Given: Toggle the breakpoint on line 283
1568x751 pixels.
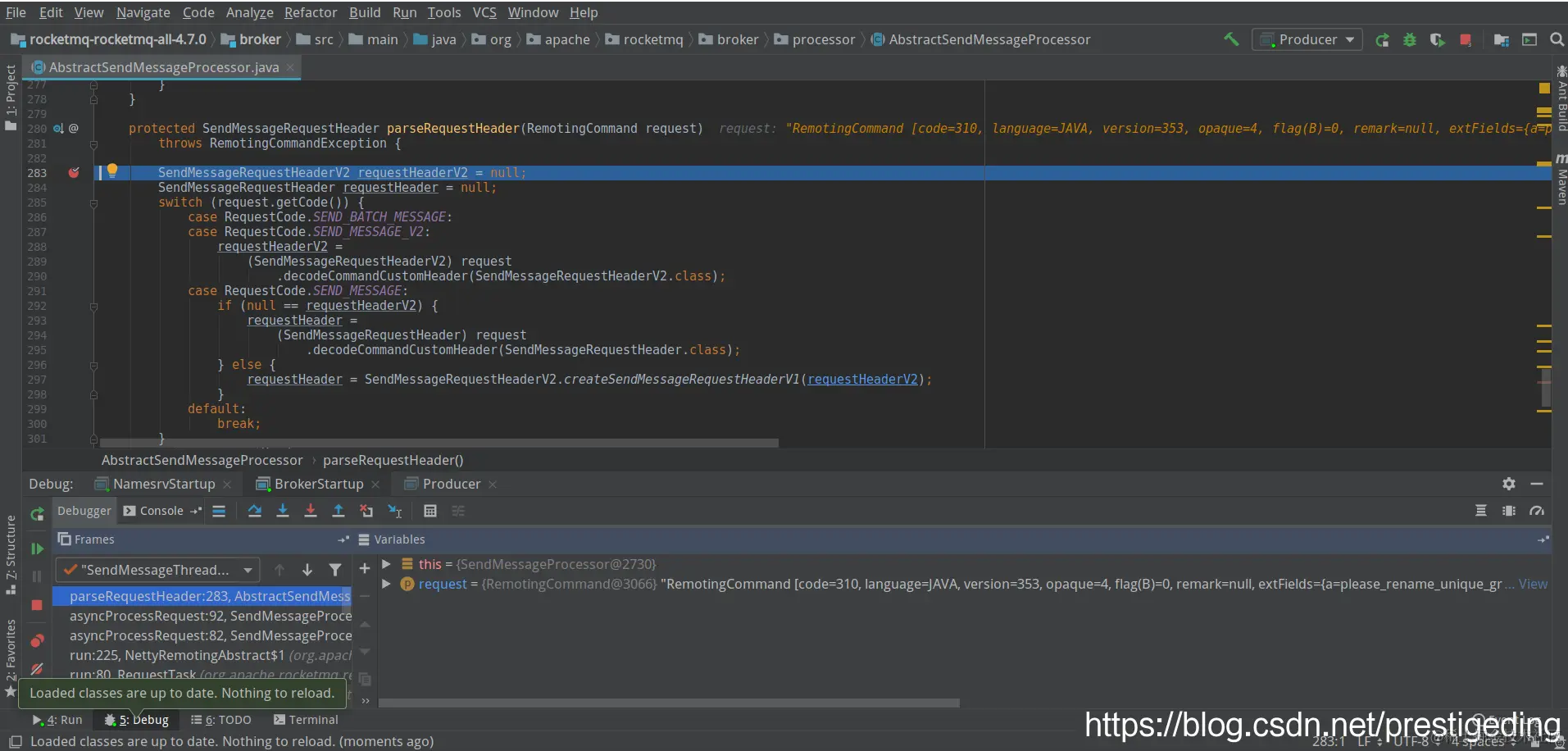Looking at the screenshot, I should point(74,172).
